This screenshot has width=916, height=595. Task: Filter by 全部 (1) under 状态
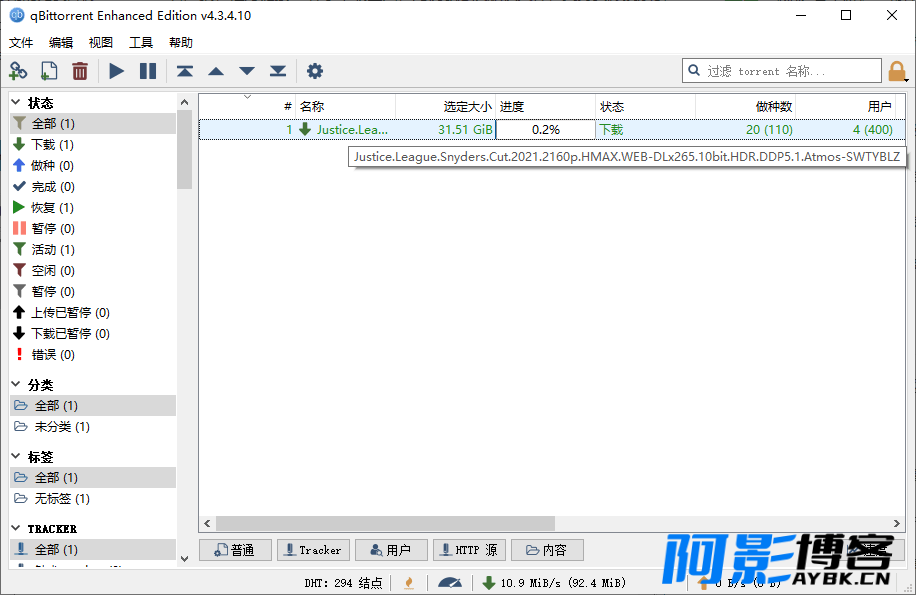(x=93, y=123)
